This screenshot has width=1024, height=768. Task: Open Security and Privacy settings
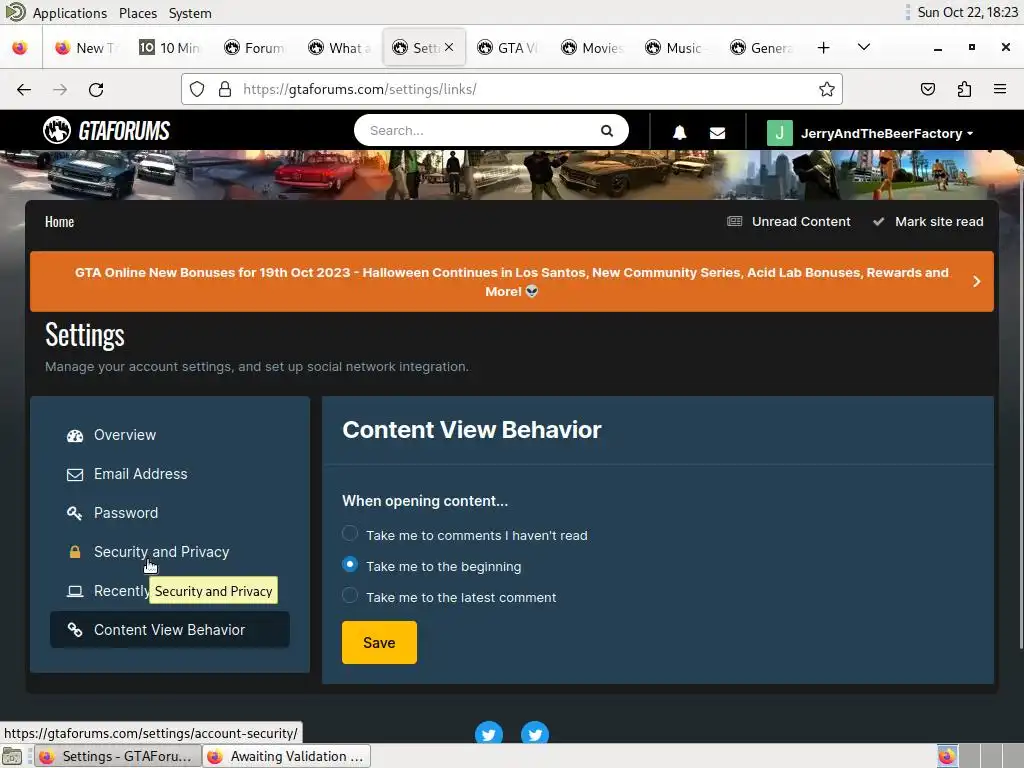tap(161, 552)
